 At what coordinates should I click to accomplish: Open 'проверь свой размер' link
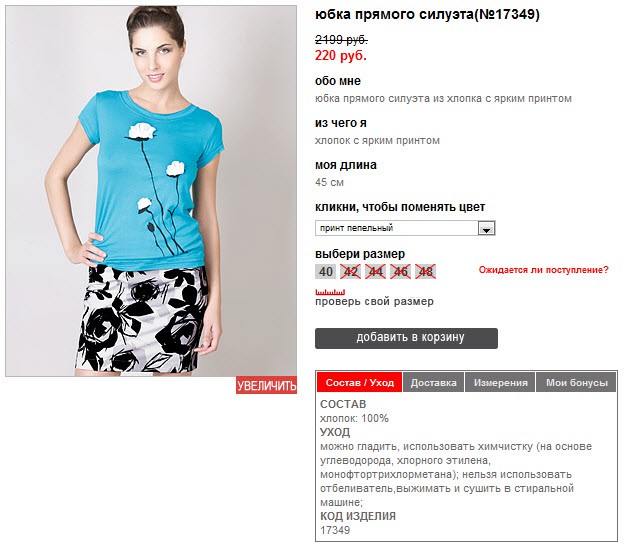click(374, 302)
